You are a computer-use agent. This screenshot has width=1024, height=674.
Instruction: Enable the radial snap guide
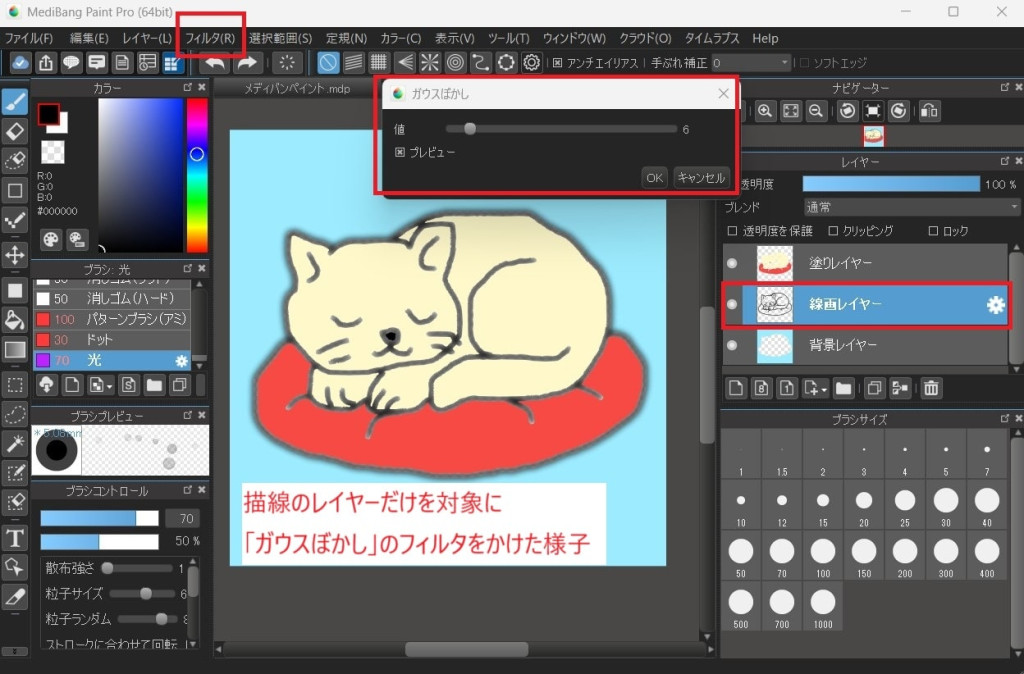(430, 63)
